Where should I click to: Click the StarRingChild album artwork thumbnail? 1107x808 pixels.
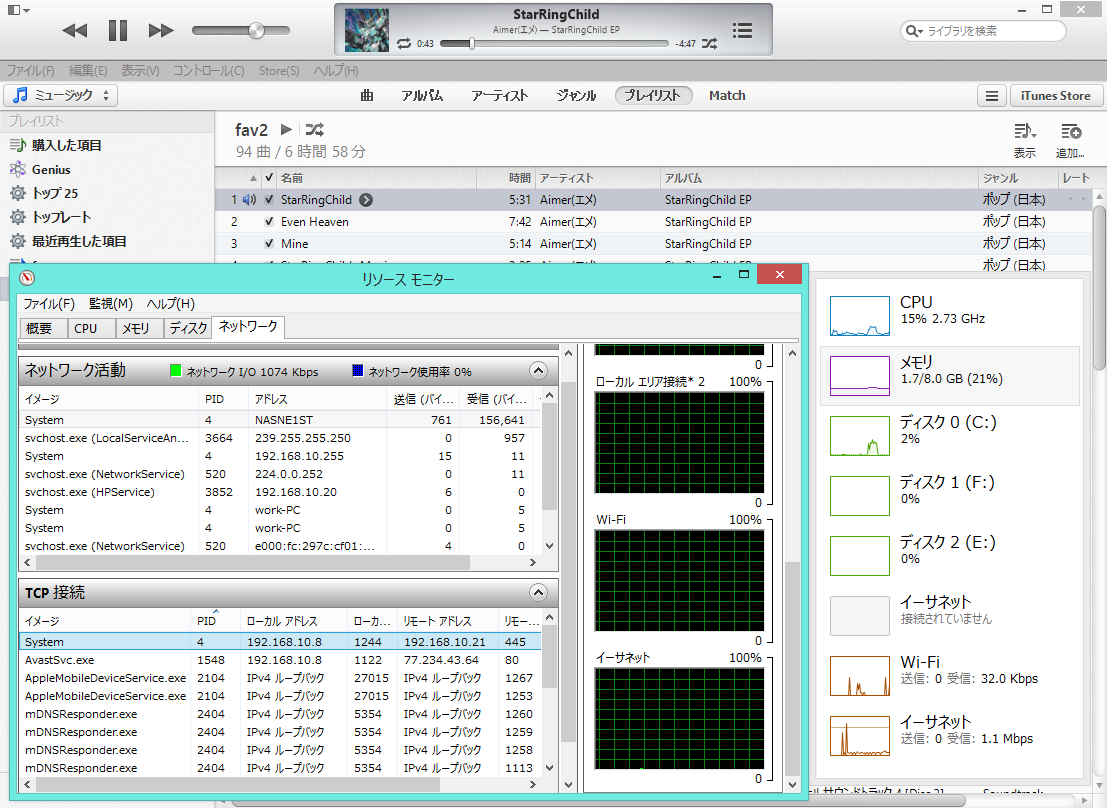point(366,30)
